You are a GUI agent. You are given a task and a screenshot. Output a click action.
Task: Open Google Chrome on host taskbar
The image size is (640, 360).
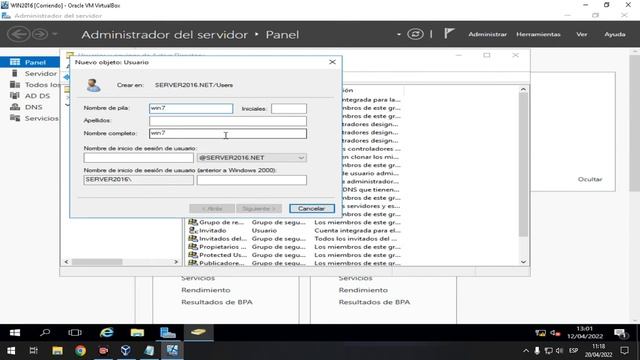80,351
